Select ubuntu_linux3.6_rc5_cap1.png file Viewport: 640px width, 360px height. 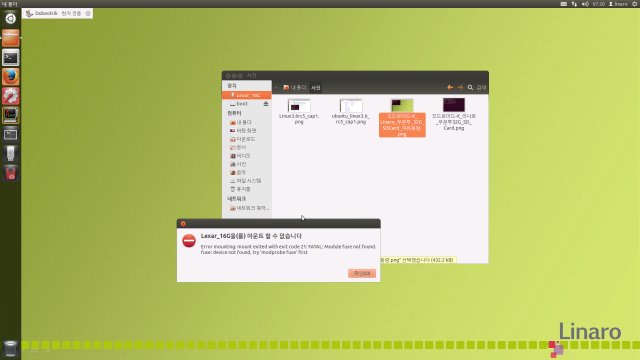pyautogui.click(x=351, y=111)
